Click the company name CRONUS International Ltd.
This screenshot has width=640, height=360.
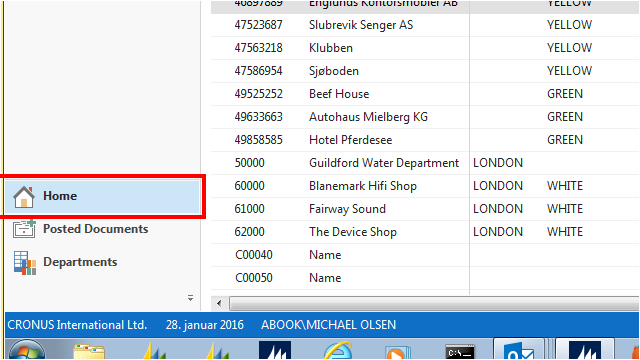[x=77, y=325]
